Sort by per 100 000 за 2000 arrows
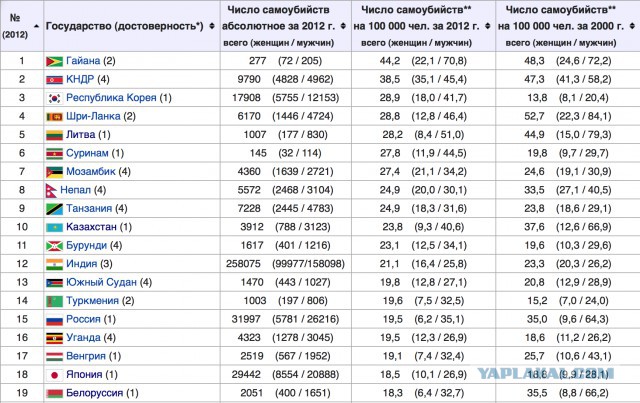 pyautogui.click(x=632, y=26)
